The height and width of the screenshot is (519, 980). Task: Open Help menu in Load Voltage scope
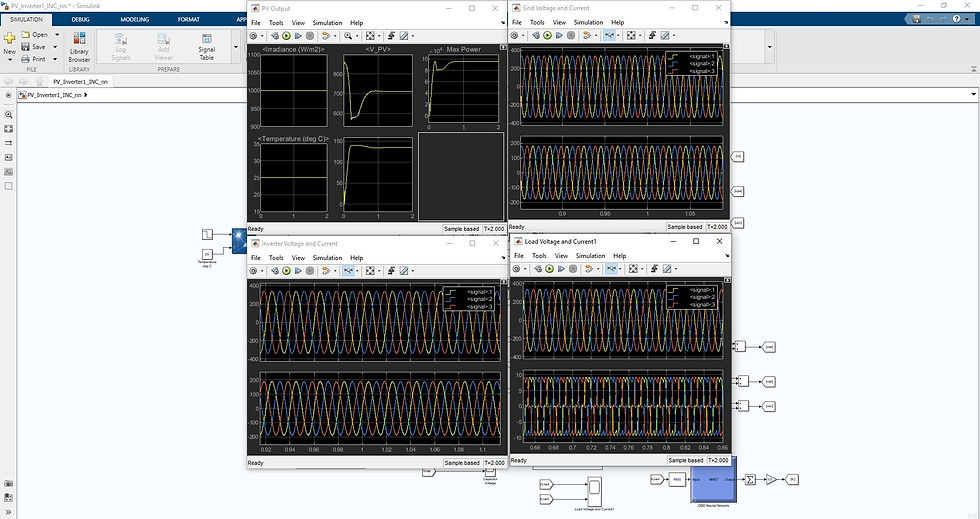click(619, 256)
